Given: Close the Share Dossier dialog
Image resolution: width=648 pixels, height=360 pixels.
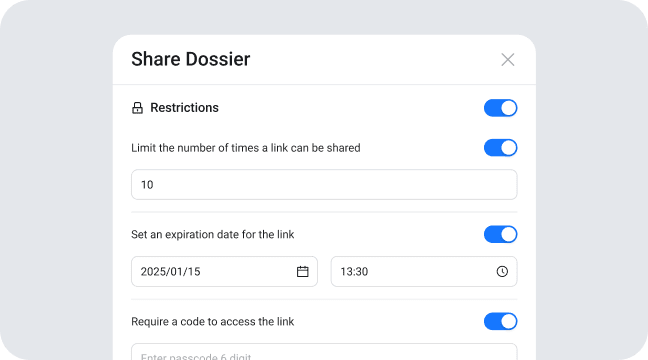Looking at the screenshot, I should (x=507, y=60).
